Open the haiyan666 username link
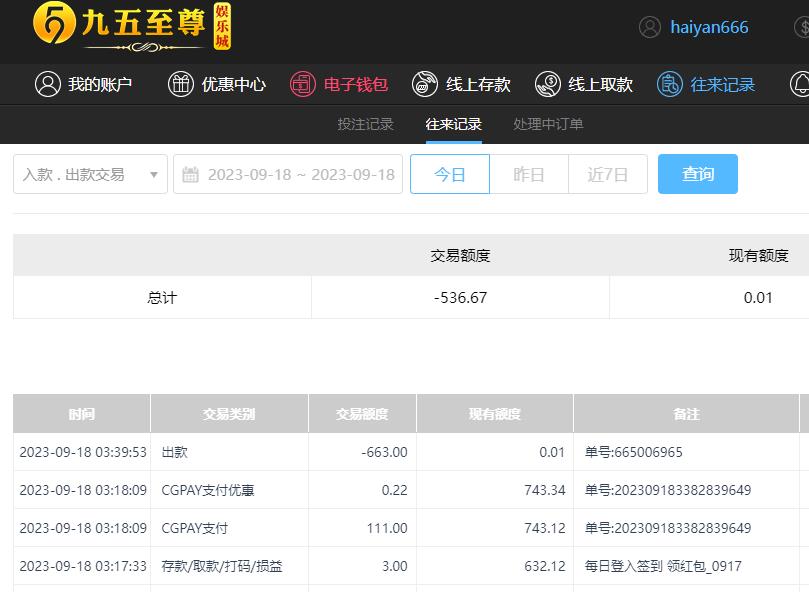The image size is (809, 592). click(x=709, y=27)
